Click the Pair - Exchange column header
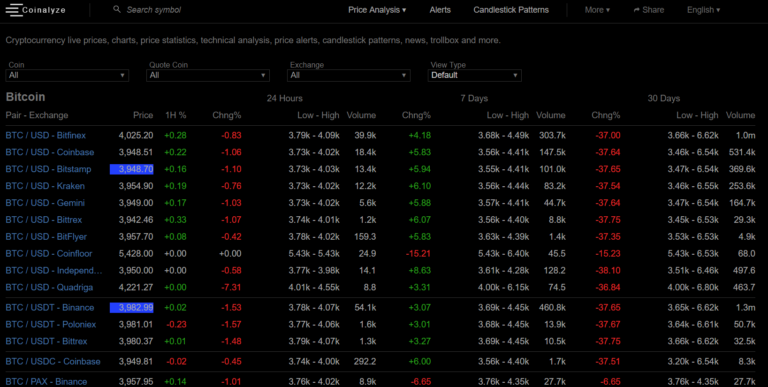 tap(37, 116)
